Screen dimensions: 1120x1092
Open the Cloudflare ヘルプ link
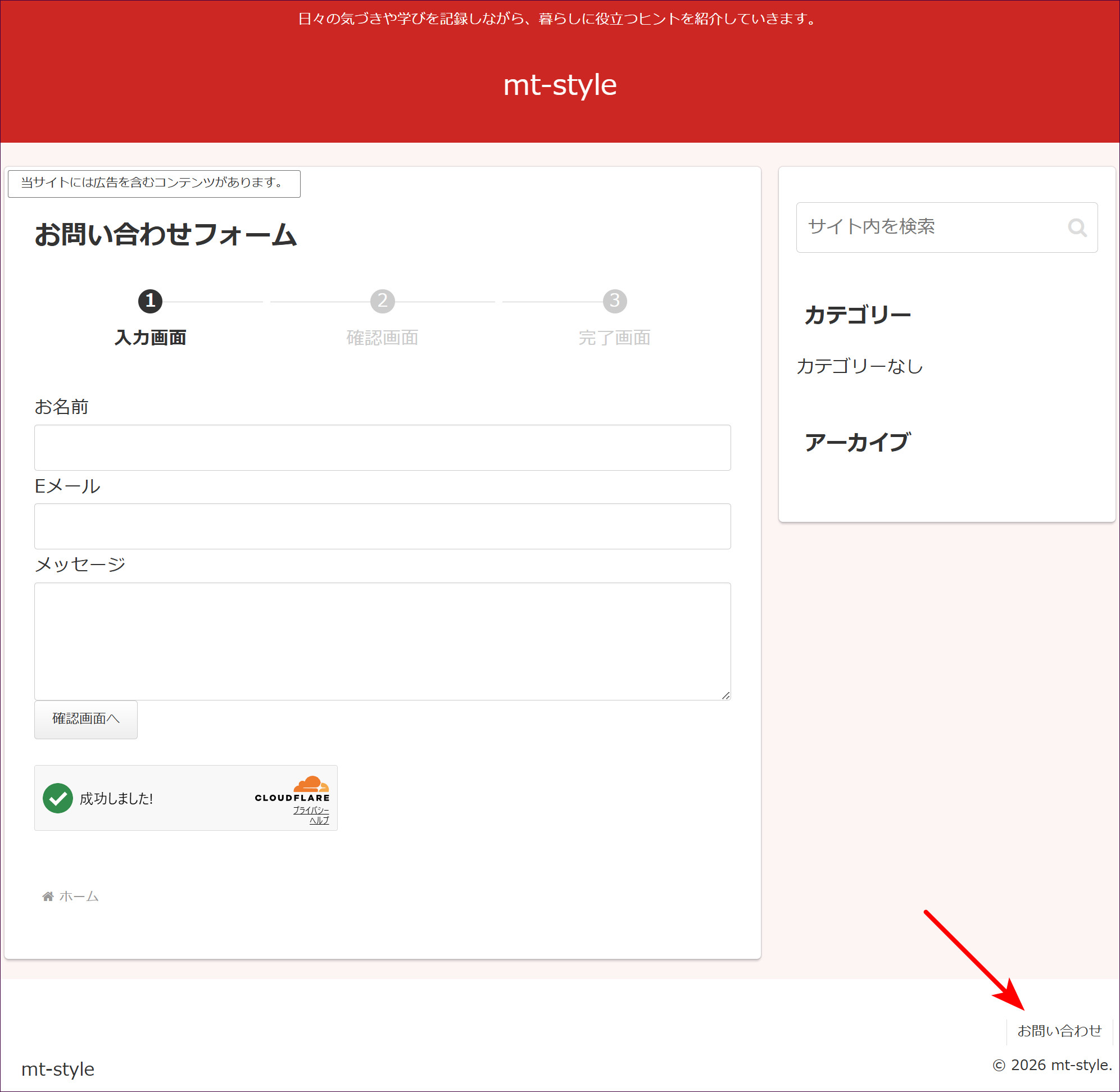(x=320, y=821)
